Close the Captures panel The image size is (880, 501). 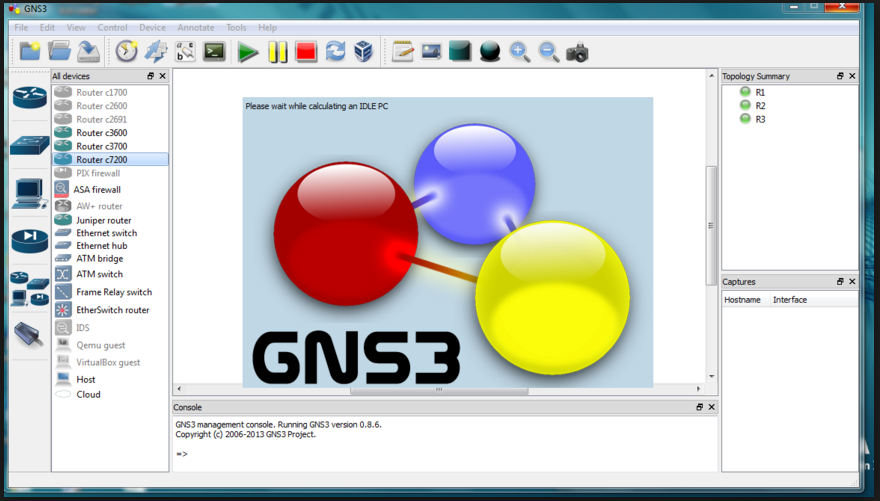point(852,282)
